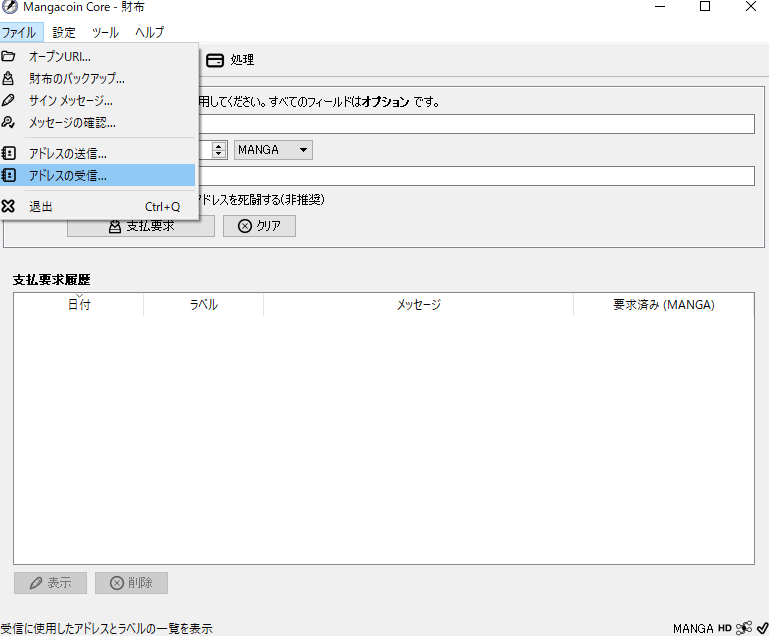
Task: Click the verify icon beside メッセージの確認
Action: click(8, 122)
